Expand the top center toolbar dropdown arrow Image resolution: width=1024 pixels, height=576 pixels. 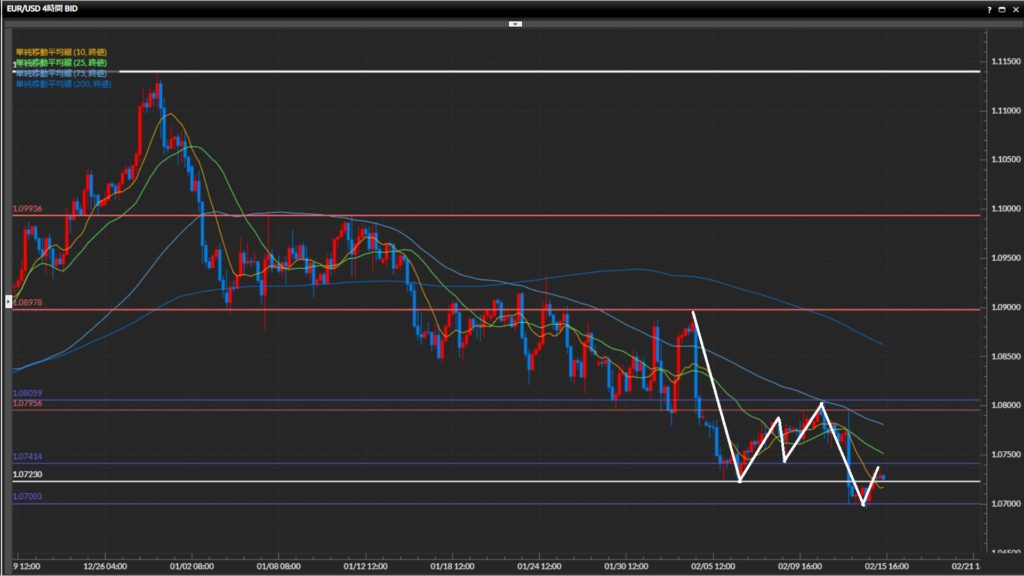[x=515, y=22]
